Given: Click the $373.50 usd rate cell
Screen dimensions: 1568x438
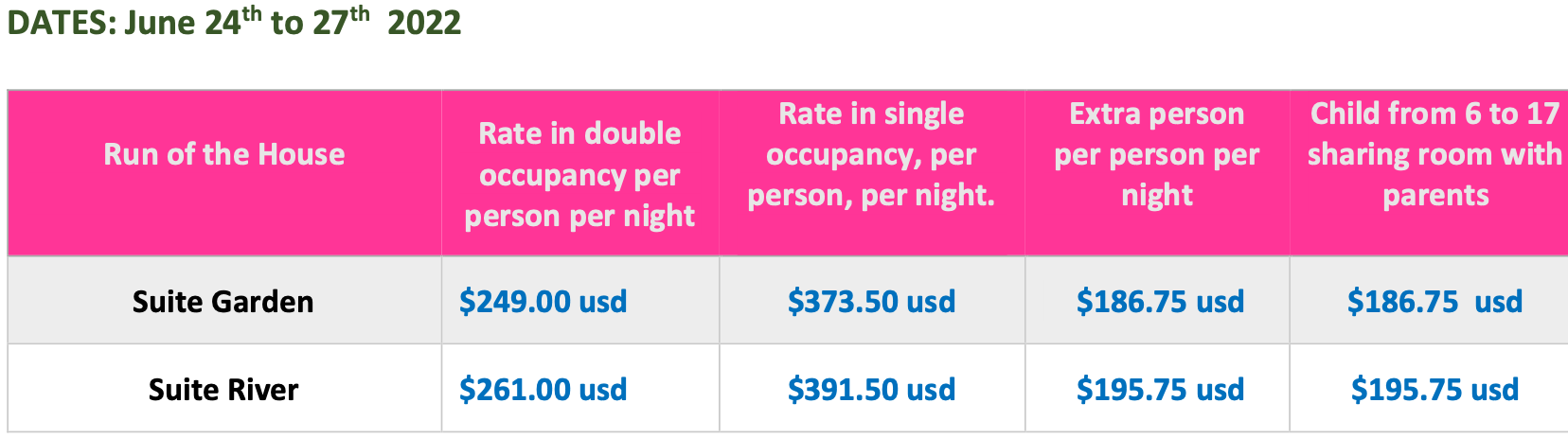Looking at the screenshot, I should coord(871,302).
